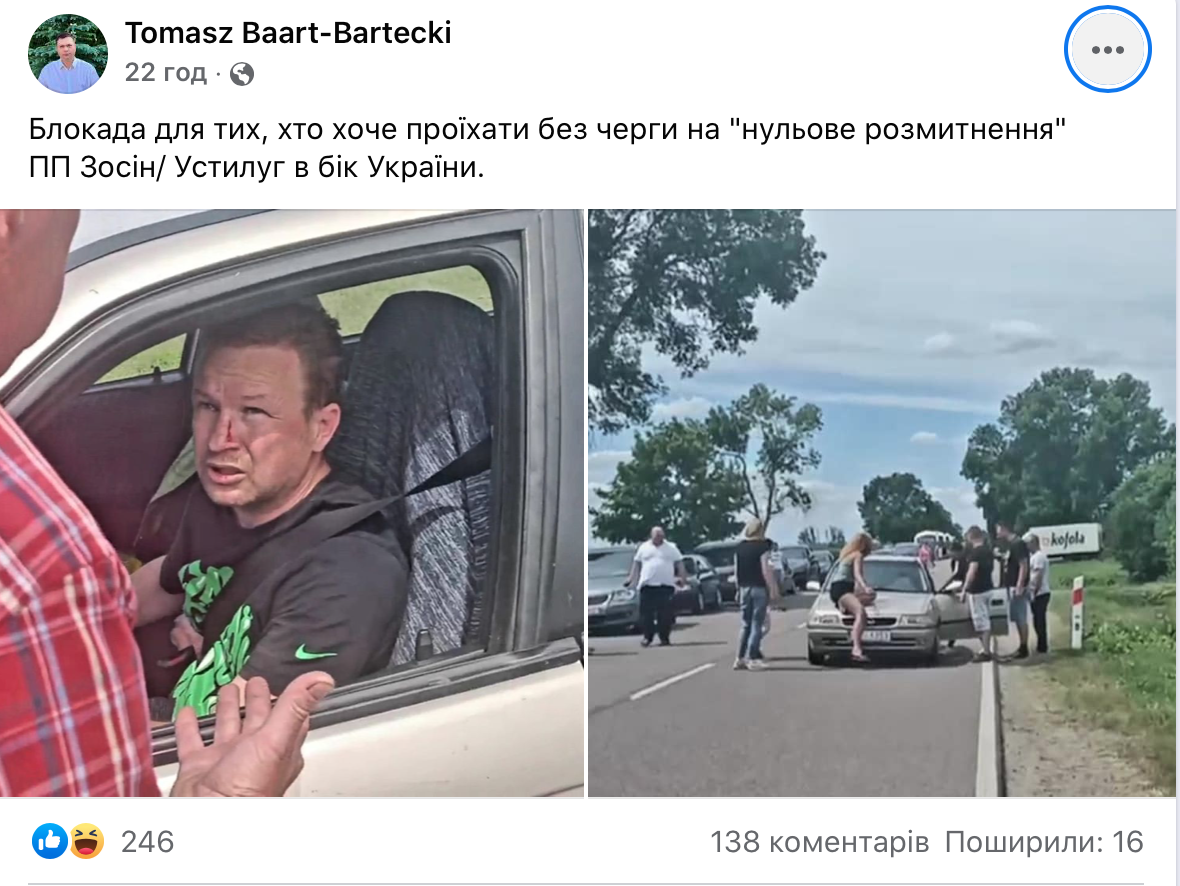Click the blue thumbs-up reaction icon

pos(50,841)
